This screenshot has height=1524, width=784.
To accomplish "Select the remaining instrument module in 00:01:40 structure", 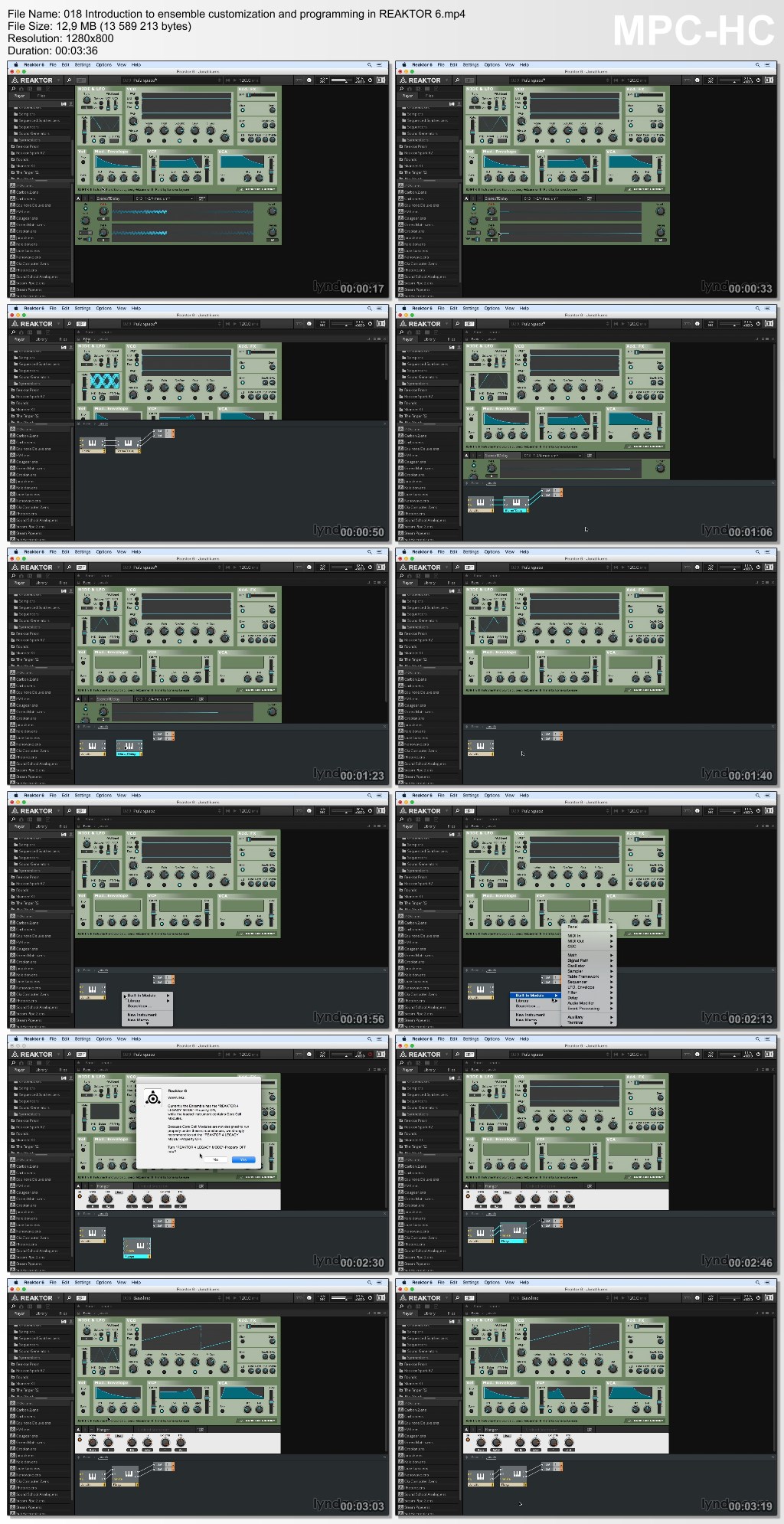I will pyautogui.click(x=480, y=747).
